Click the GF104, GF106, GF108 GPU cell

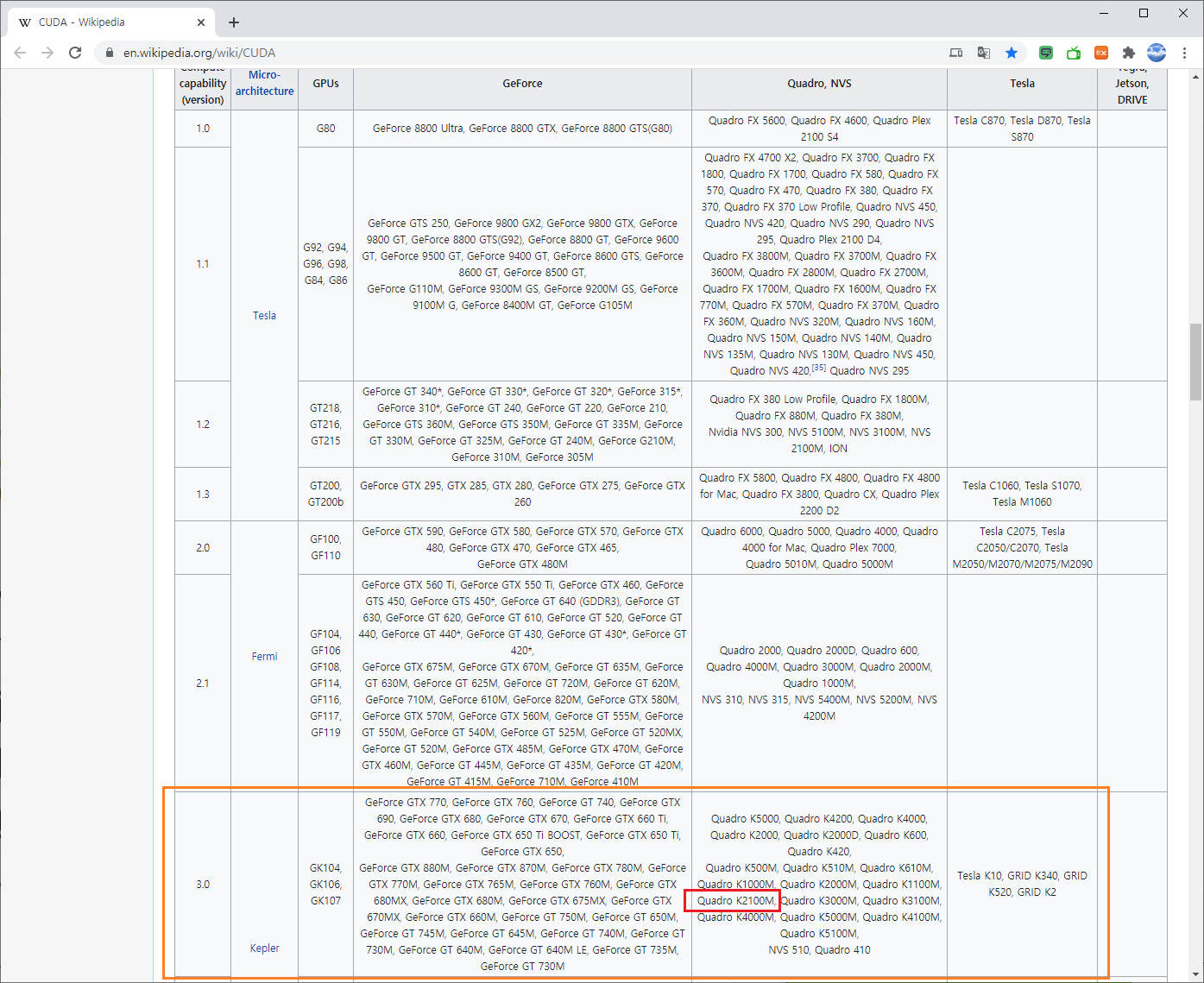[x=325, y=684]
